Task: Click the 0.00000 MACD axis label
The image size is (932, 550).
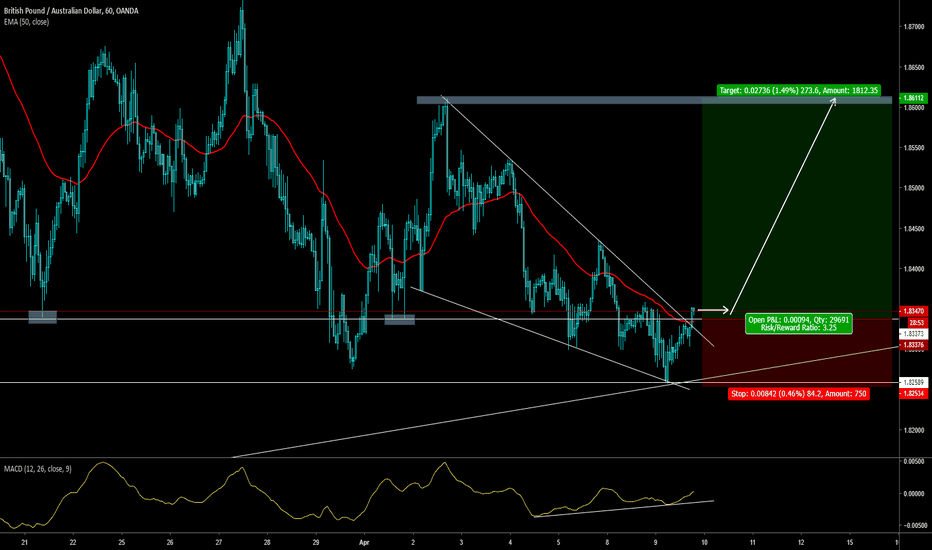Action: (914, 494)
